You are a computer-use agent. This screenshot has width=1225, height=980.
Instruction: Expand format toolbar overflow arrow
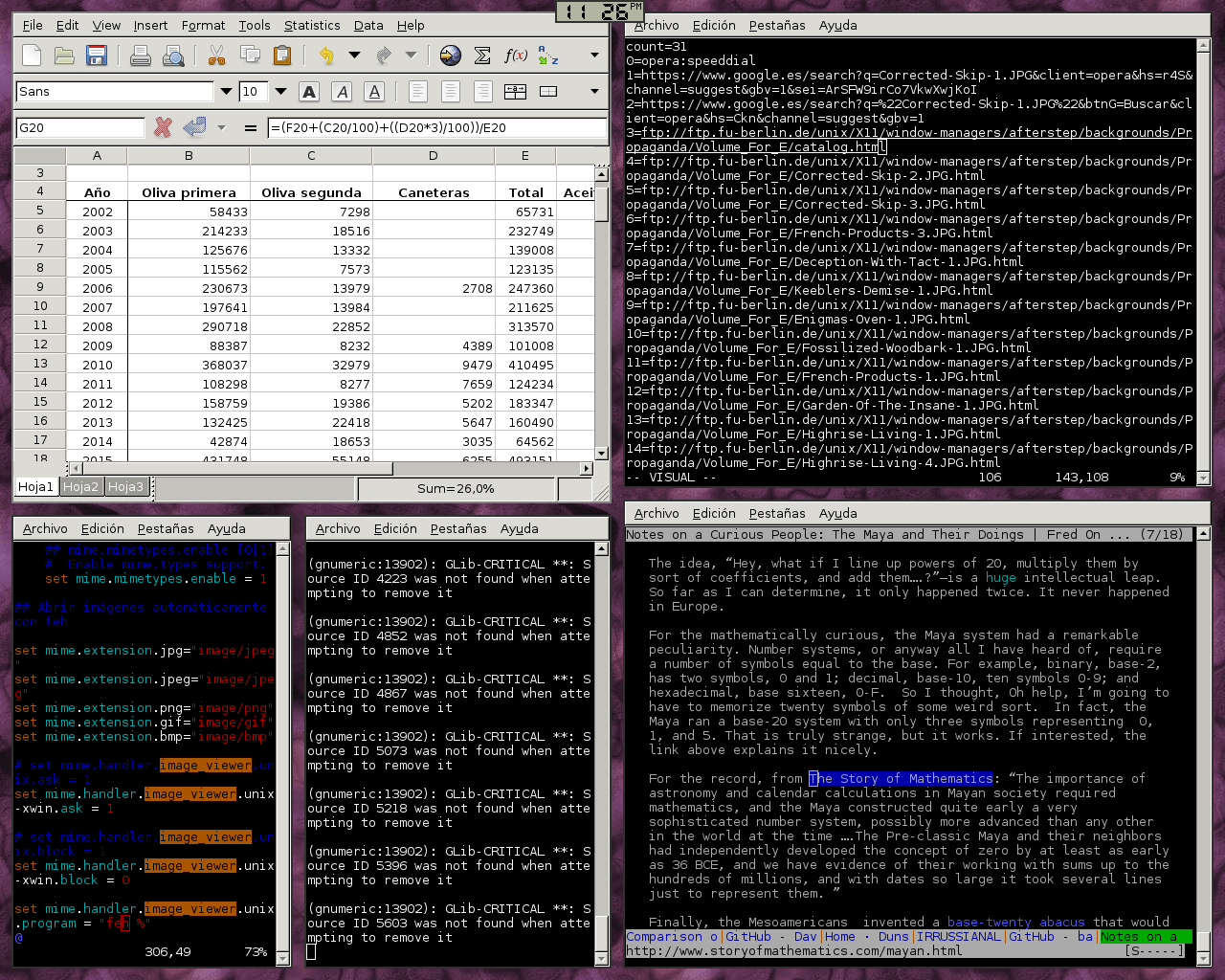pyautogui.click(x=594, y=92)
